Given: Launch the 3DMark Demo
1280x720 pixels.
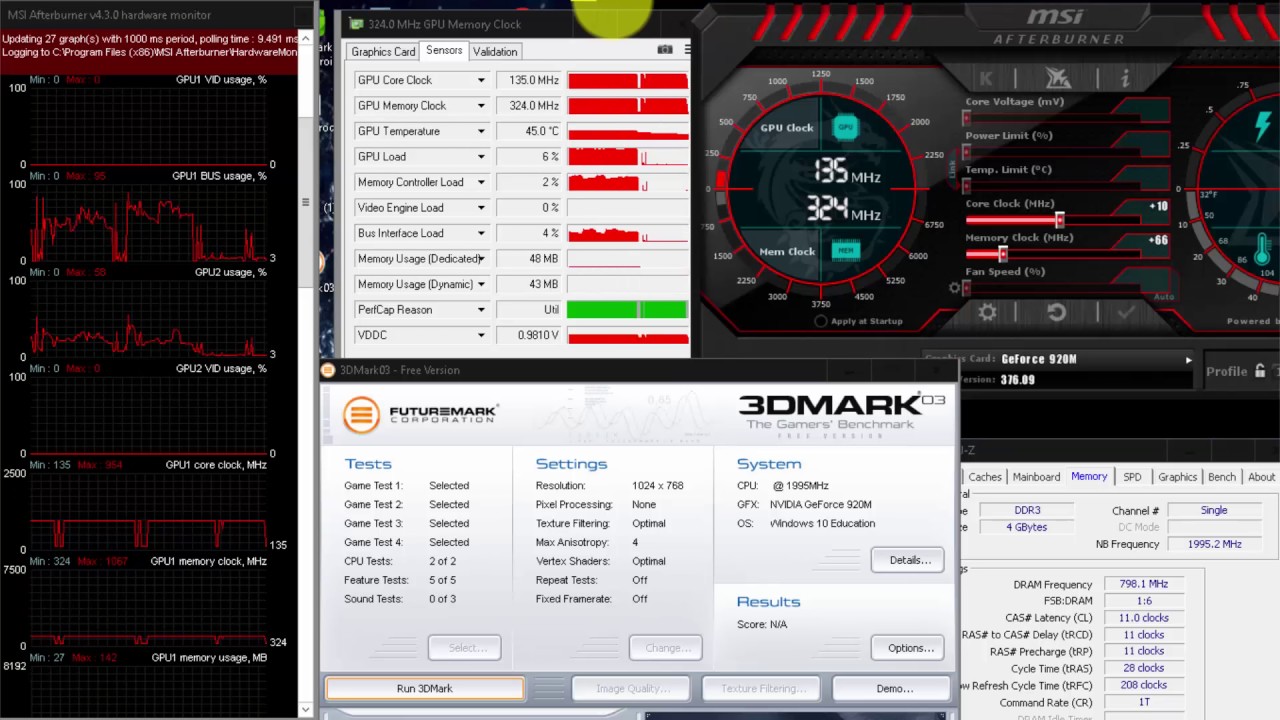Looking at the screenshot, I should [x=894, y=688].
